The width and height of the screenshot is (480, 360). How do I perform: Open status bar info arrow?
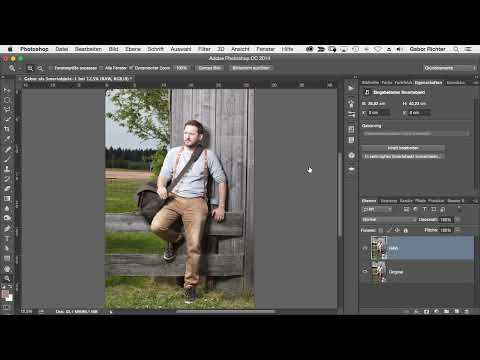click(x=111, y=312)
